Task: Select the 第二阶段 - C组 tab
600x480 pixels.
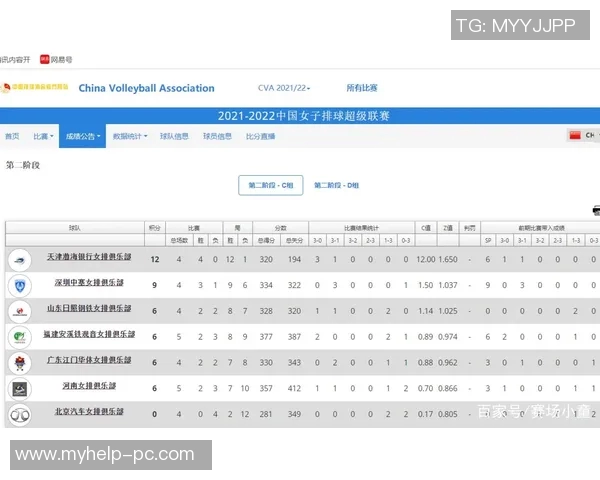Action: pyautogui.click(x=271, y=185)
